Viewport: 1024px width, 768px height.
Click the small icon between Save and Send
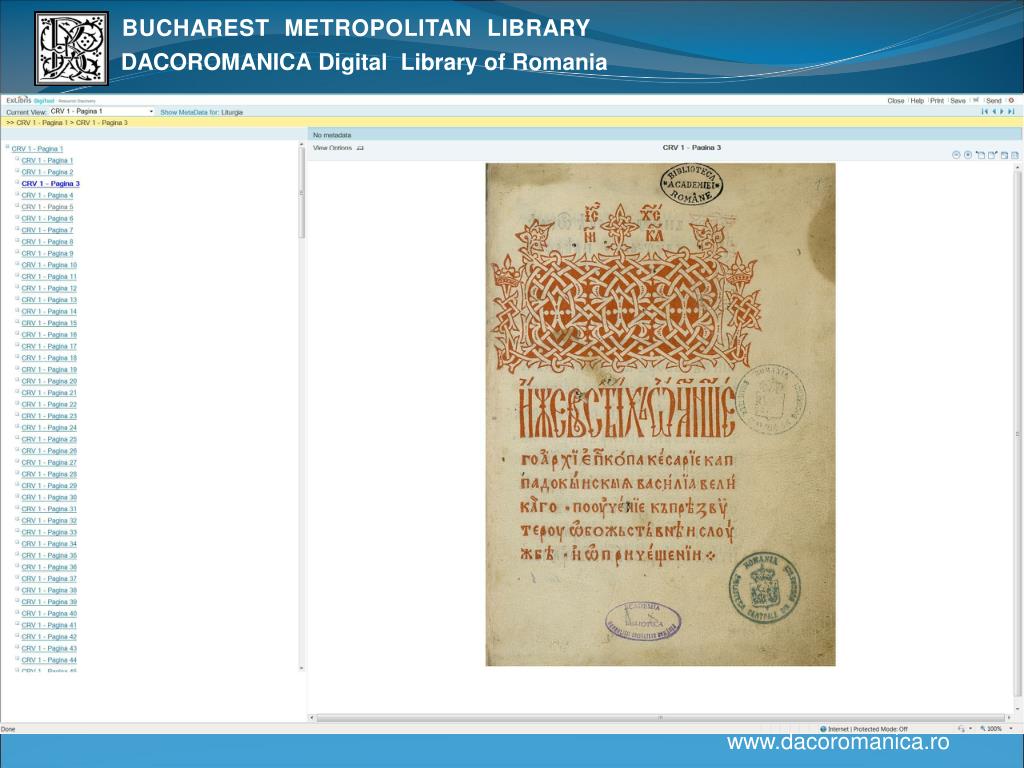tap(976, 100)
